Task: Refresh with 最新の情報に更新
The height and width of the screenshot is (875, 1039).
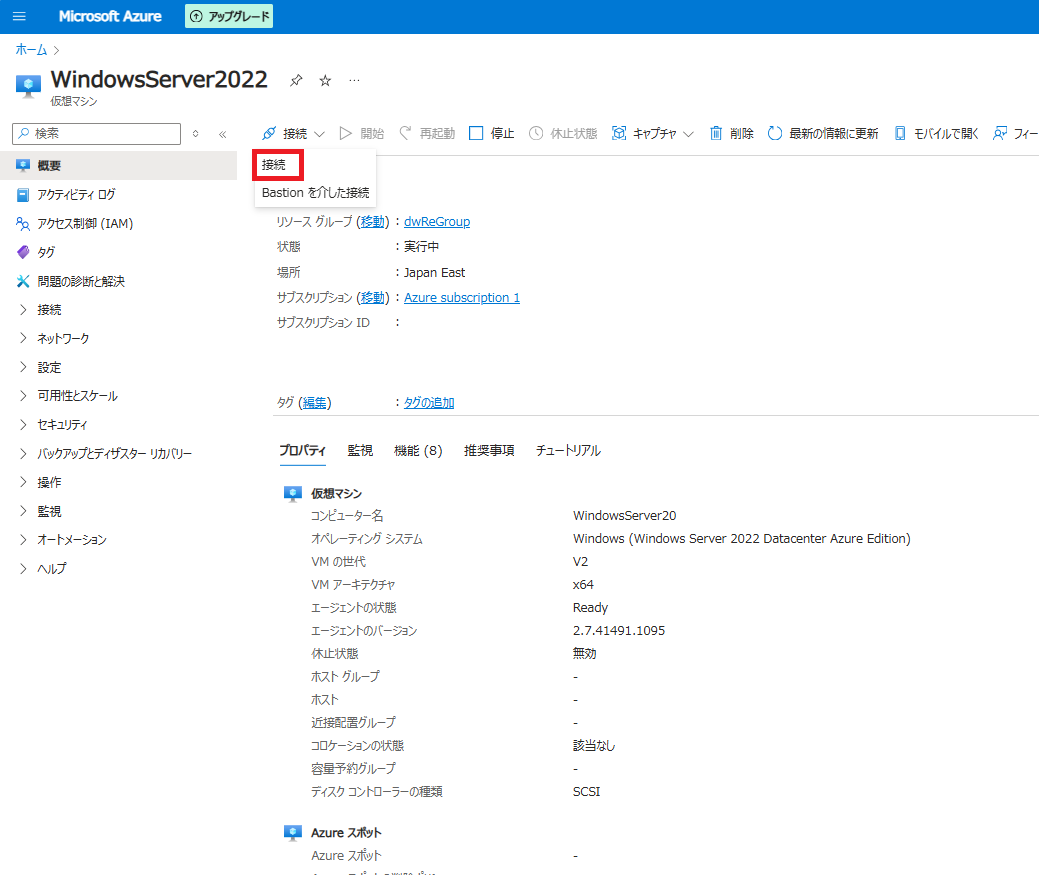Action: click(823, 134)
